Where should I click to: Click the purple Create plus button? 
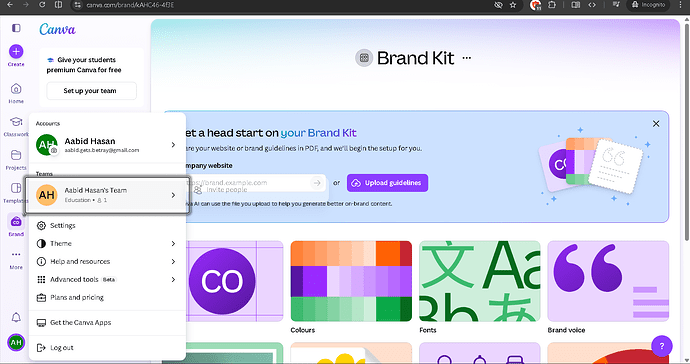(x=16, y=51)
